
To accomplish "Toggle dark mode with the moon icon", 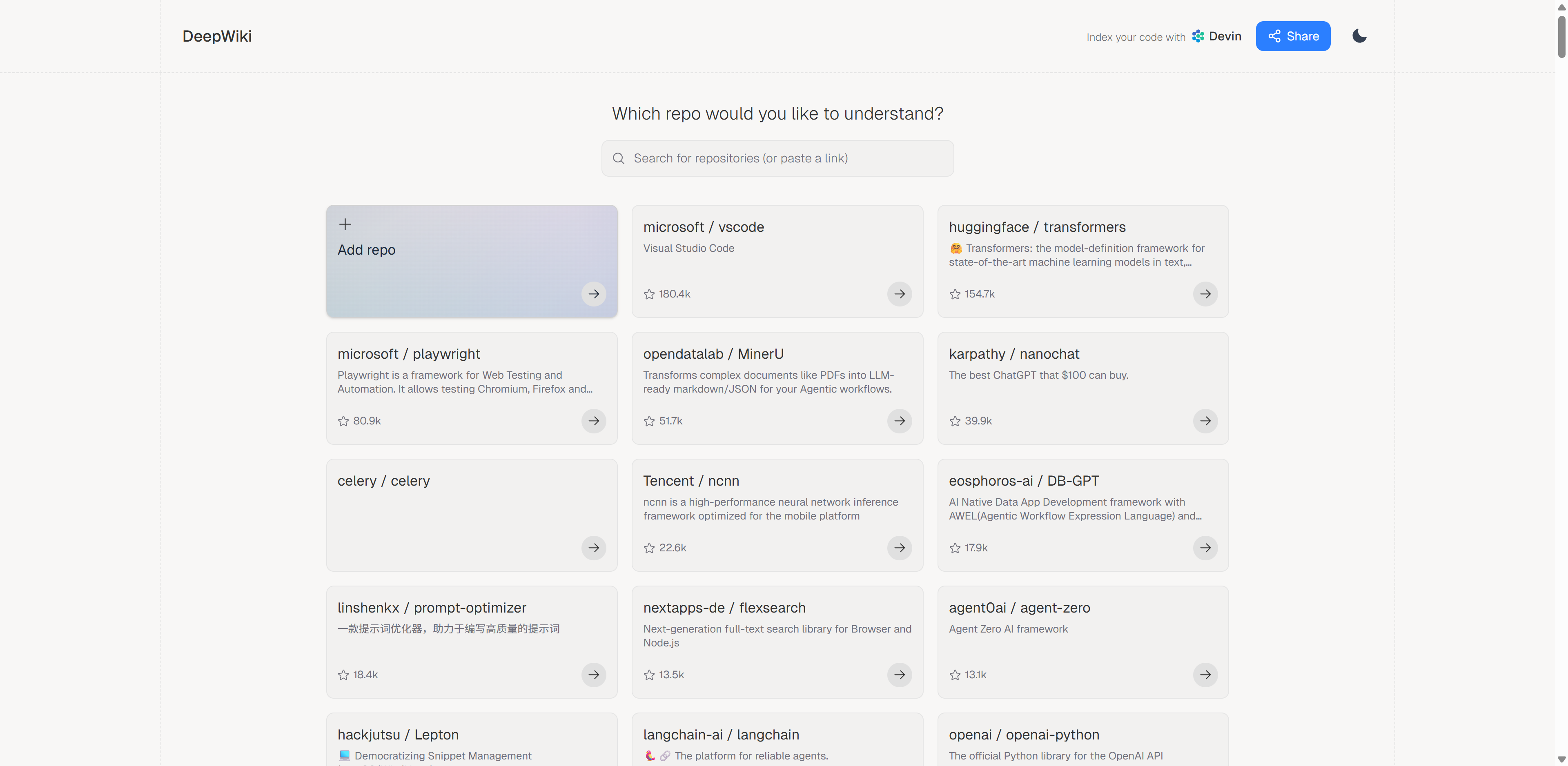I will [x=1359, y=36].
